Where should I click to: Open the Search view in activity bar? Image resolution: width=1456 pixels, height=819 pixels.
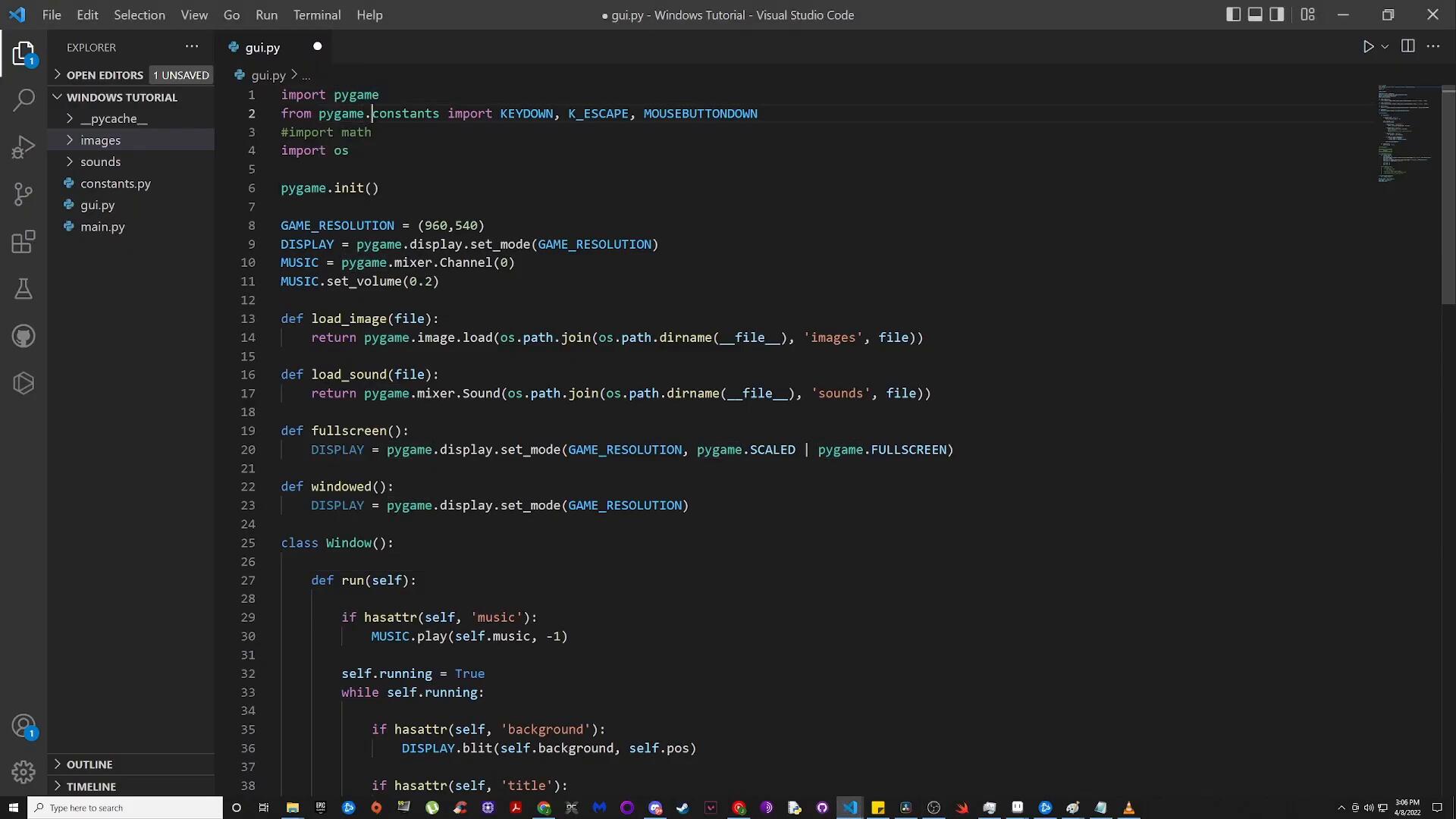coord(24,100)
